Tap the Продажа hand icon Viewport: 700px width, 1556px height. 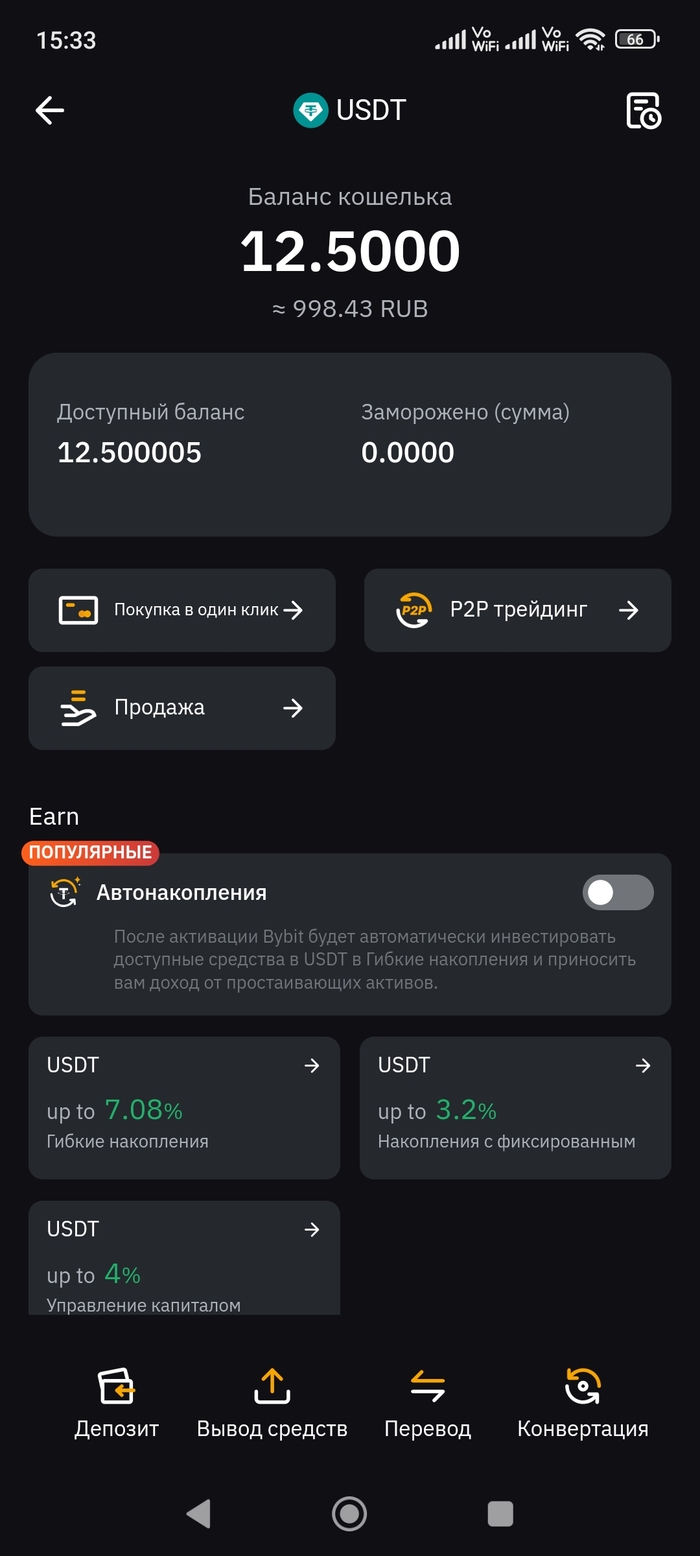click(78, 708)
